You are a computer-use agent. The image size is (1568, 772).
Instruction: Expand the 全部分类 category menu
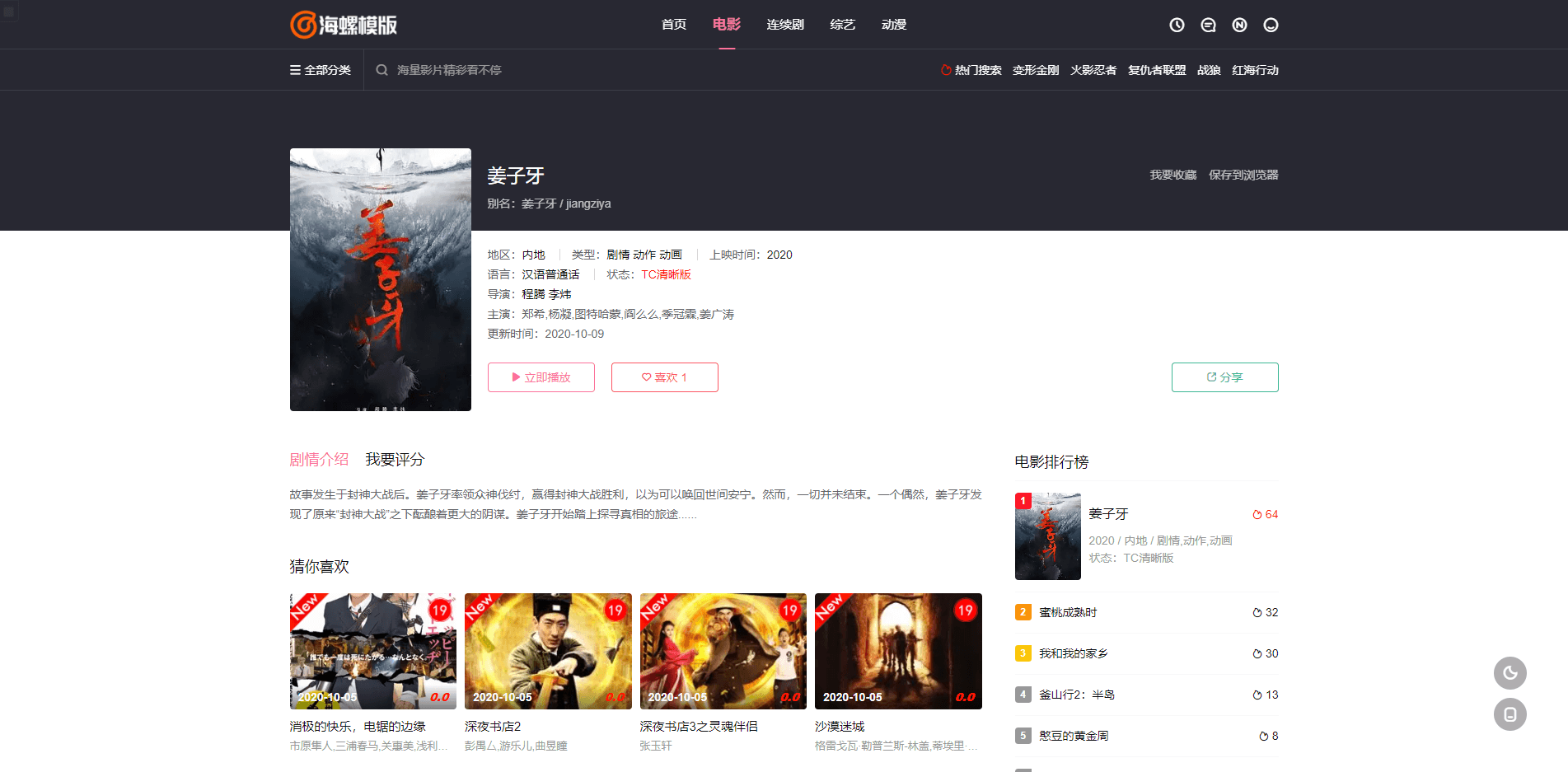coord(321,70)
